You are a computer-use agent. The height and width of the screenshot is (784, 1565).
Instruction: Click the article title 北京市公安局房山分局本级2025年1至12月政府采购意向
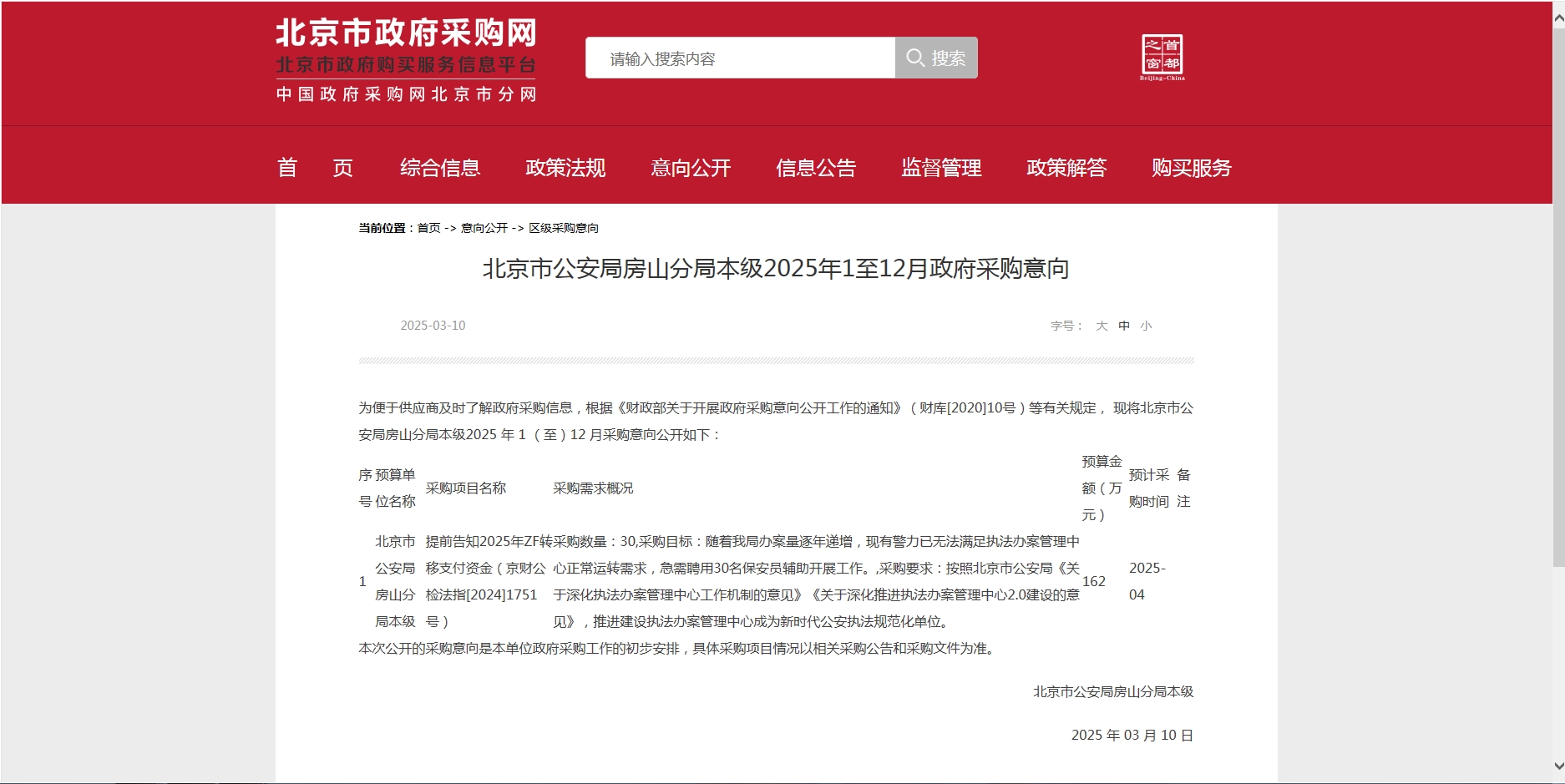pos(776,269)
